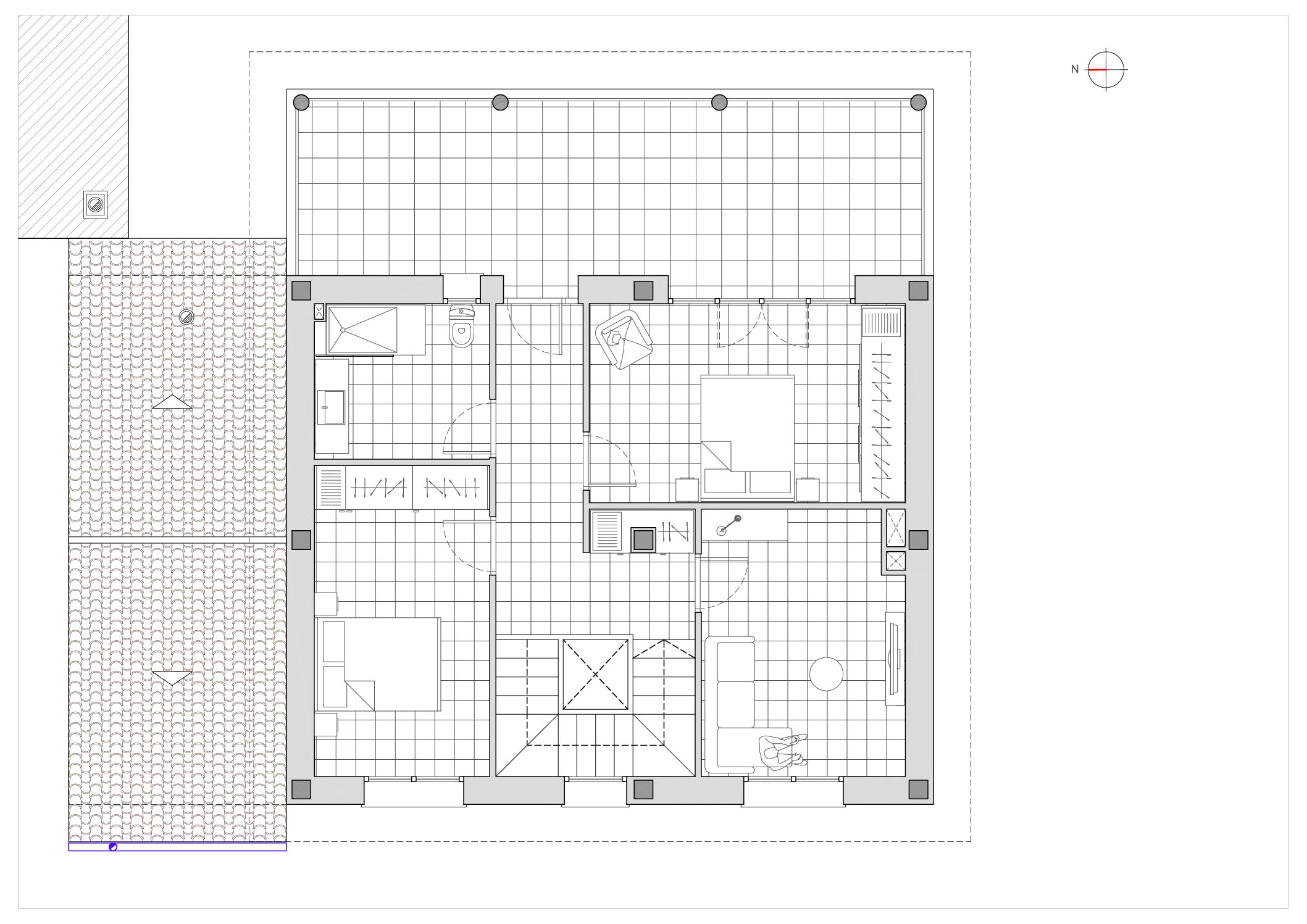This screenshot has width=1307, height=924.
Task: Select the toilet symbol in the bathroom
Action: pos(462,326)
